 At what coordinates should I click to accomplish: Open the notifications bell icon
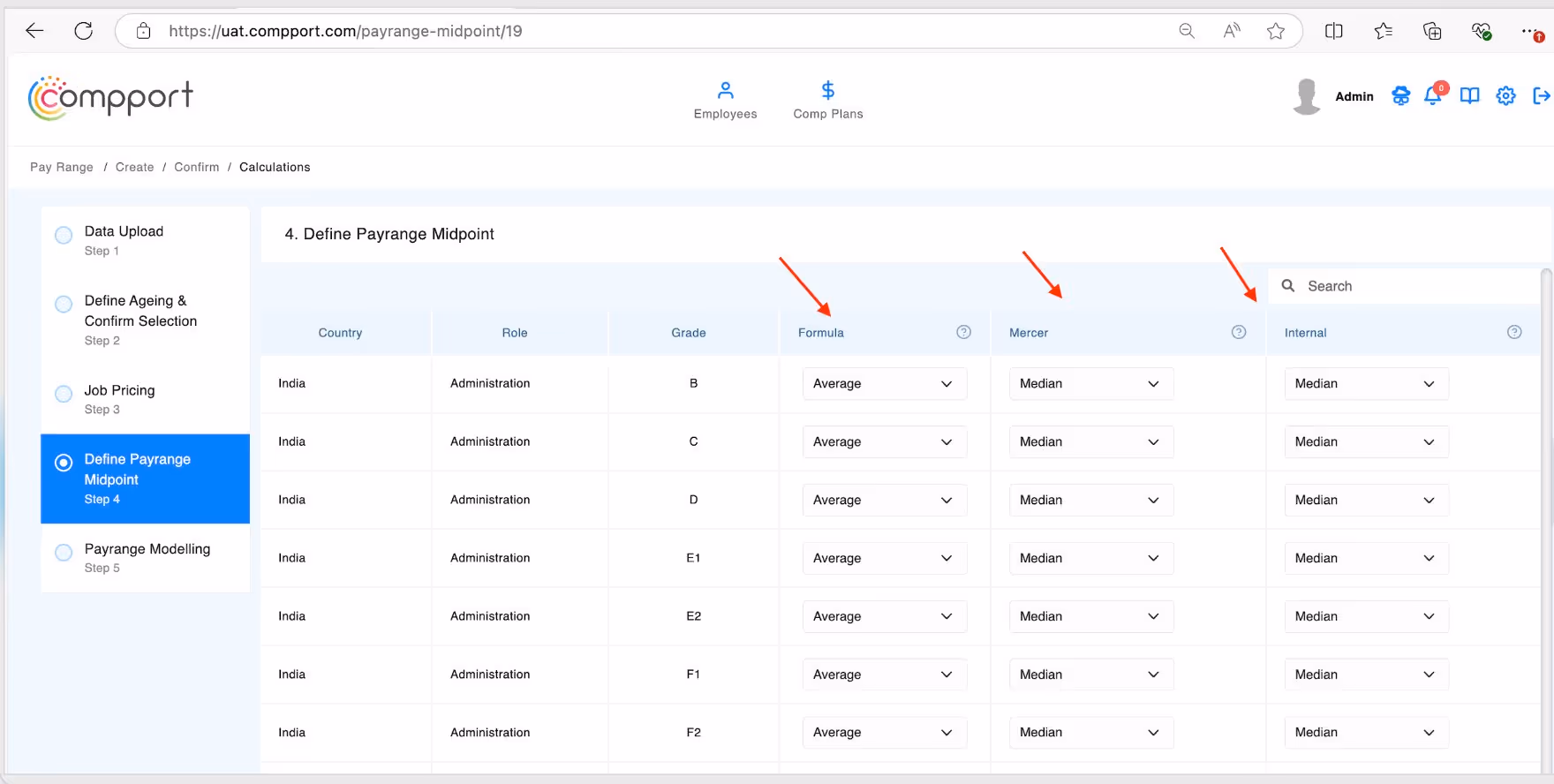point(1433,95)
